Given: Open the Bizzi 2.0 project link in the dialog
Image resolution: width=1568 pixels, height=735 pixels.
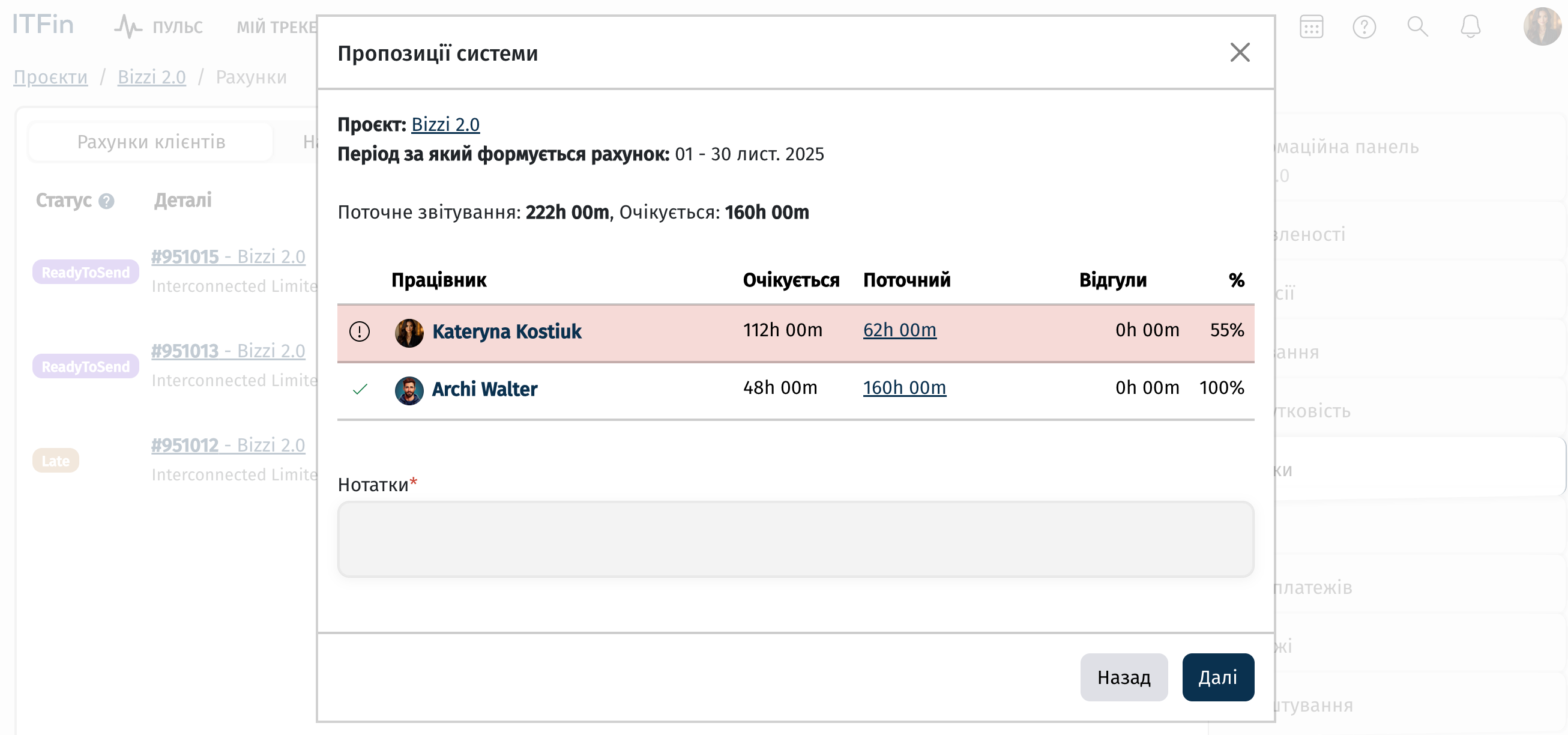Looking at the screenshot, I should (445, 124).
